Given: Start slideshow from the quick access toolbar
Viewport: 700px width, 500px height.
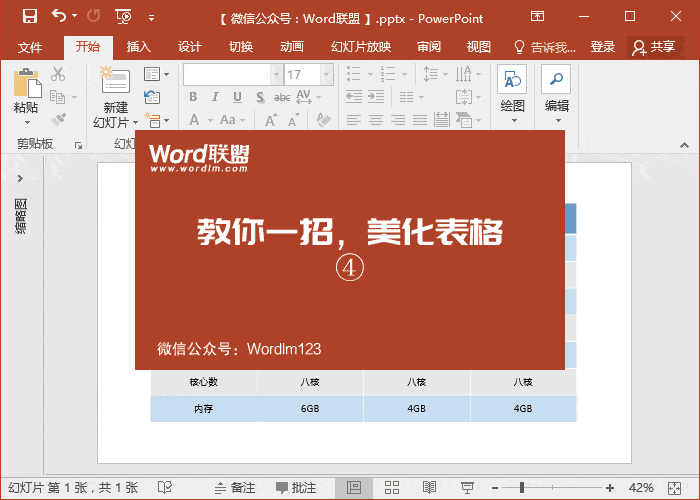Looking at the screenshot, I should [x=124, y=17].
